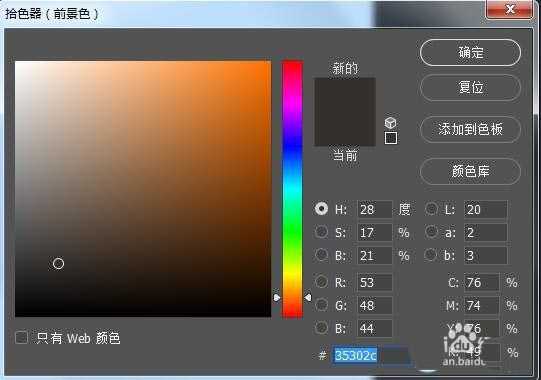Select the Lab b radio button
This screenshot has height=380, width=541.
[x=431, y=255]
